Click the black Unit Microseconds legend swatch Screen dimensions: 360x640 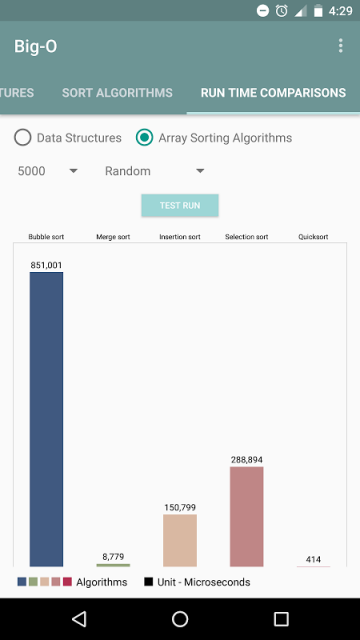tap(149, 582)
